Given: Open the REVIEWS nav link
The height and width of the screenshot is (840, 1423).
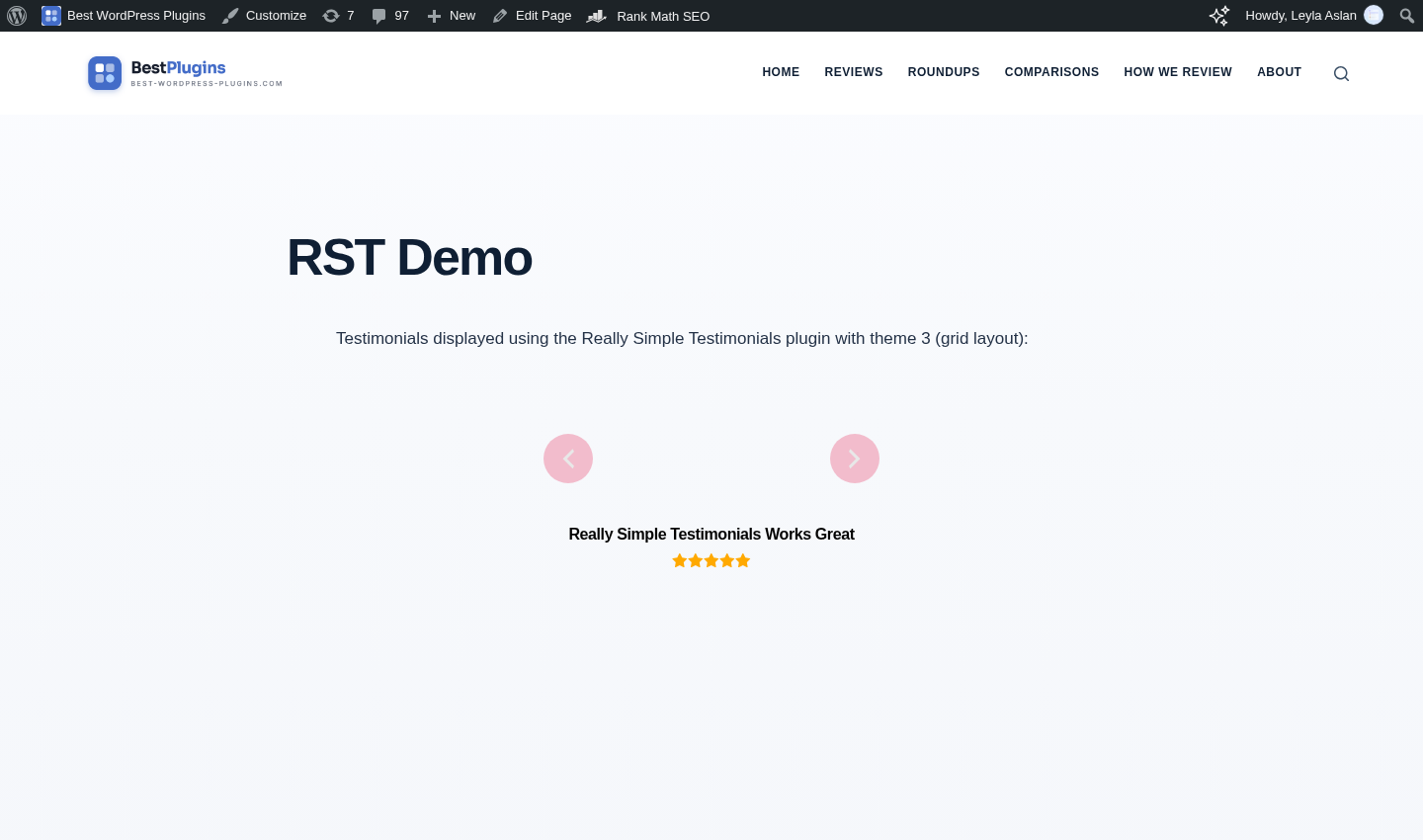Looking at the screenshot, I should [x=854, y=72].
